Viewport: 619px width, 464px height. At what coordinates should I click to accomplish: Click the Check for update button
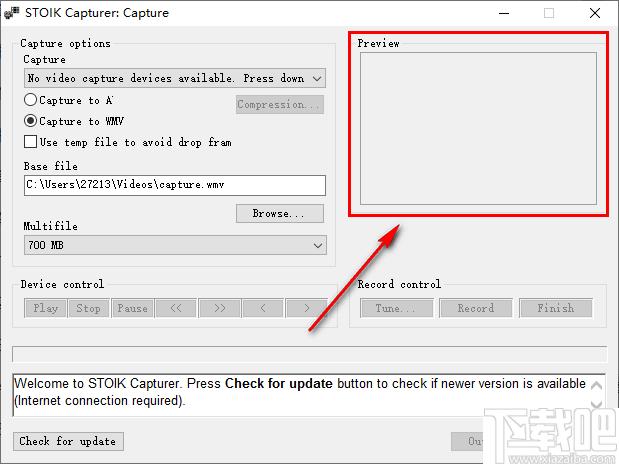click(68, 441)
